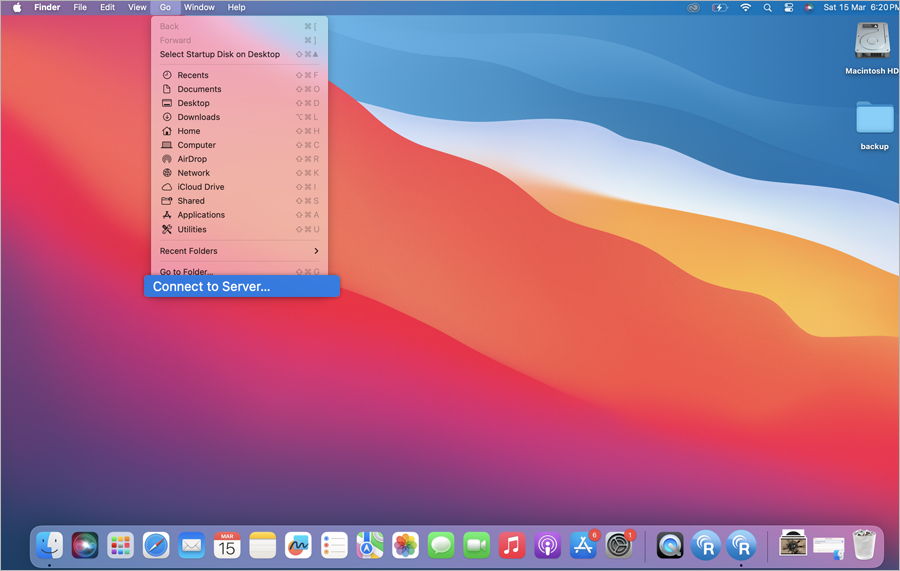
Task: Close the open Go menu
Action: click(x=165, y=7)
